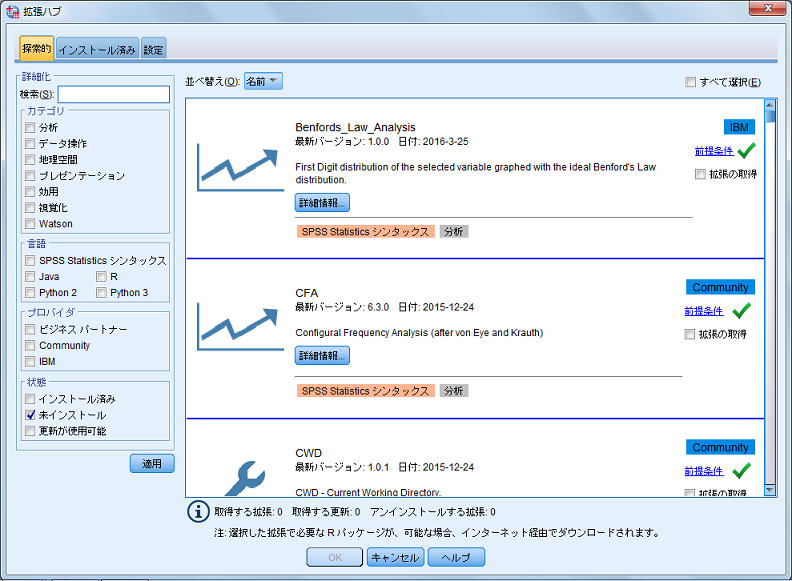Tick the Python 3 language filter
792x581 pixels.
[102, 293]
